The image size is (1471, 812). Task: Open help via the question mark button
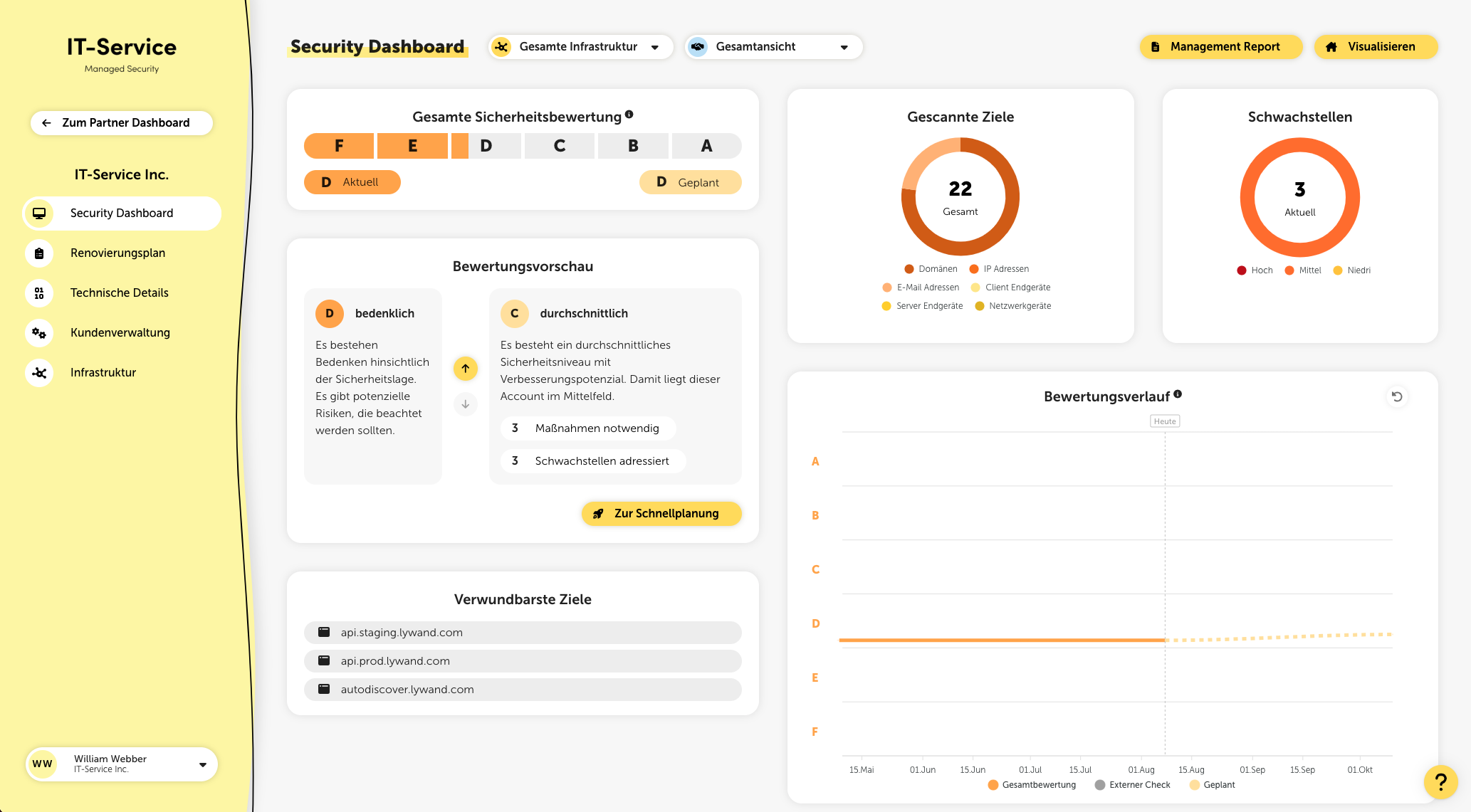(x=1440, y=782)
